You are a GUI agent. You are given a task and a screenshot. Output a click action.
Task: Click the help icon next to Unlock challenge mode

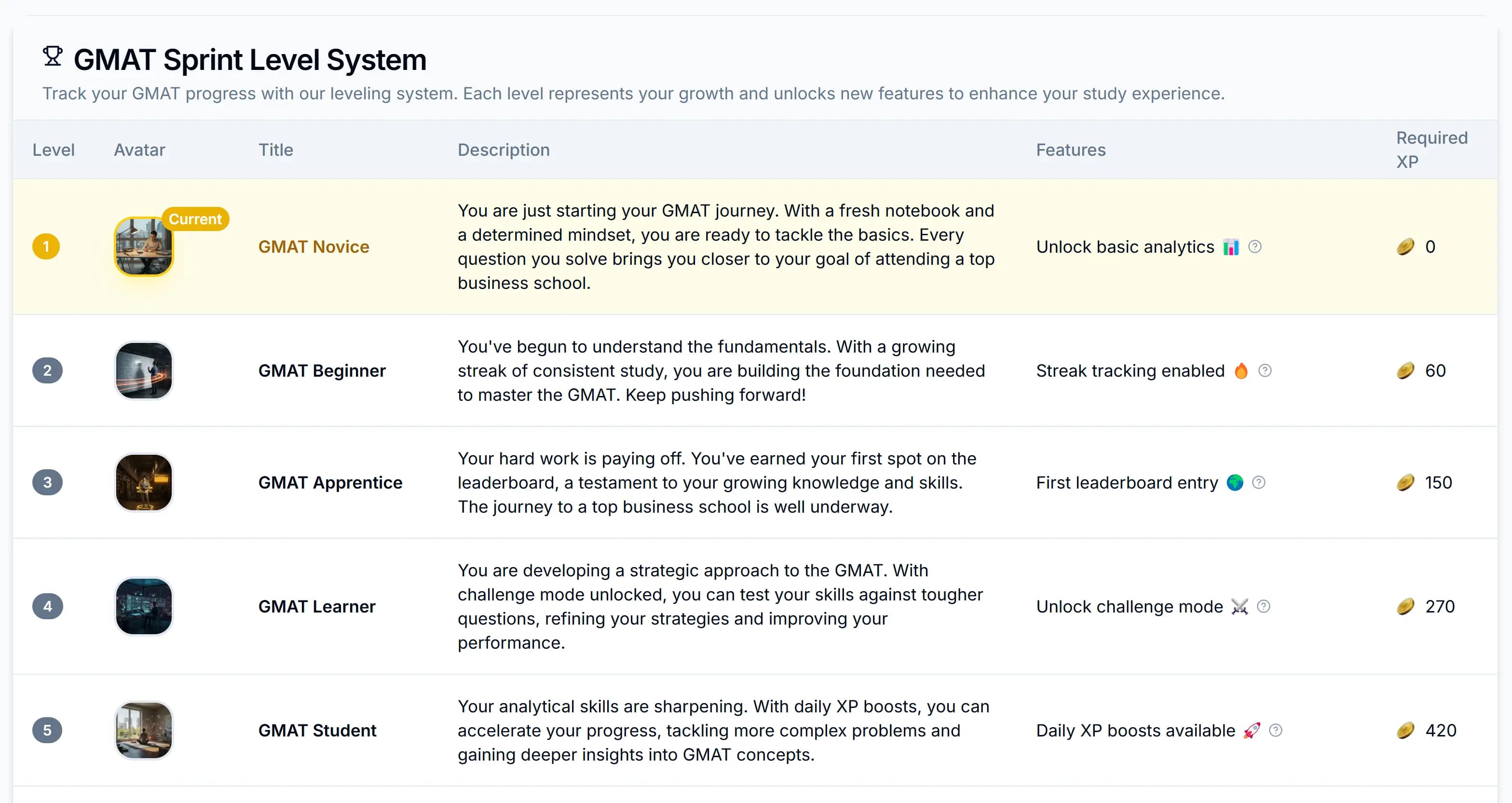[1264, 606]
